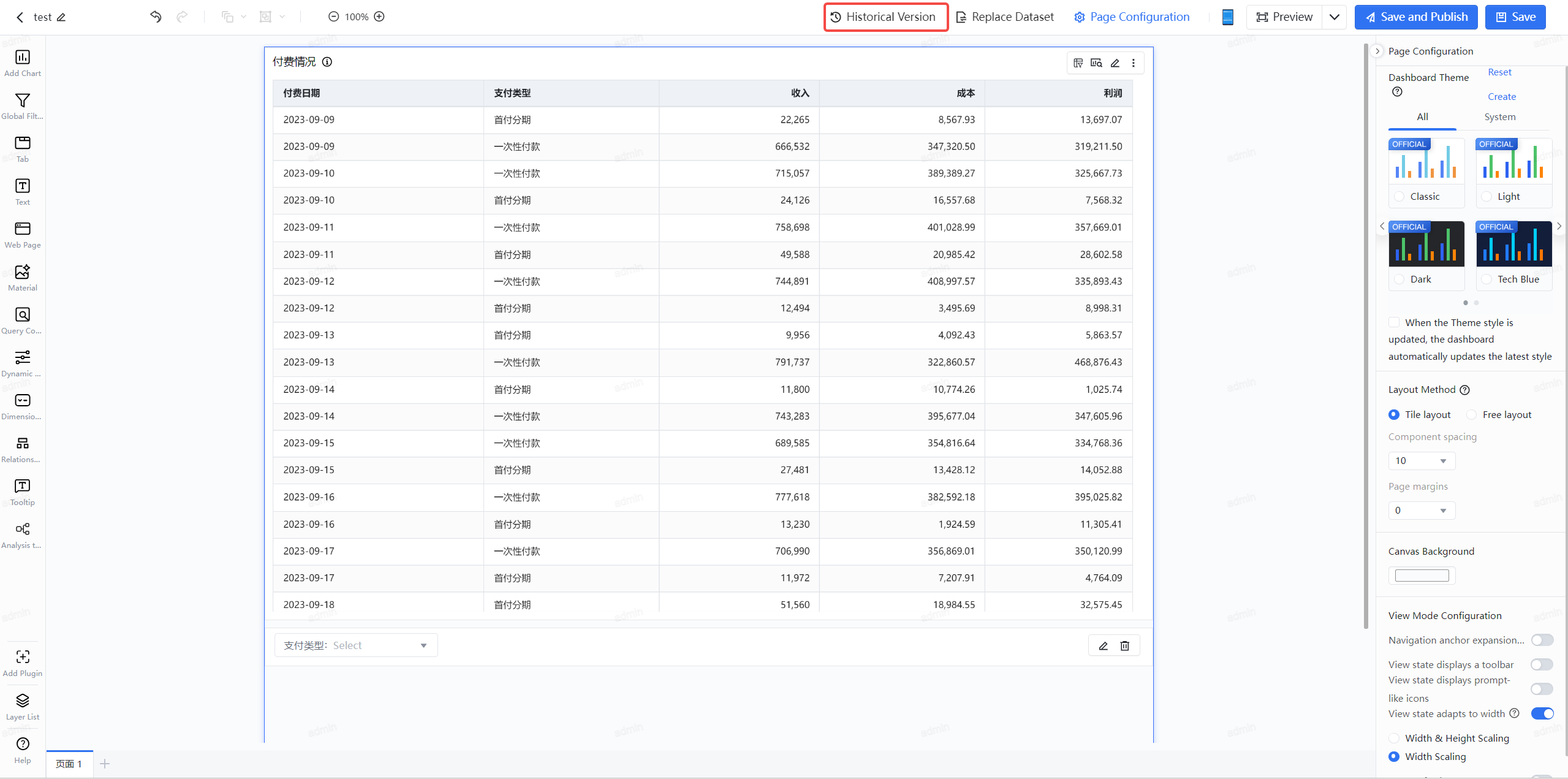
Task: Go to next theme page arrow
Action: (x=1559, y=226)
